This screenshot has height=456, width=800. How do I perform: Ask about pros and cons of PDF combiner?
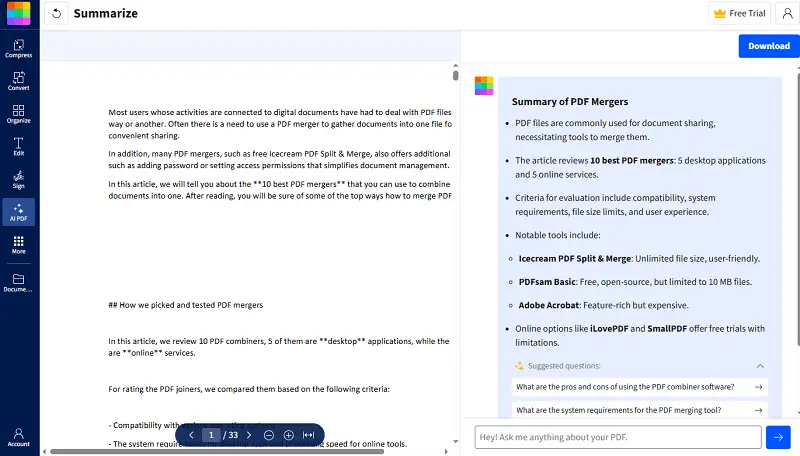point(639,387)
